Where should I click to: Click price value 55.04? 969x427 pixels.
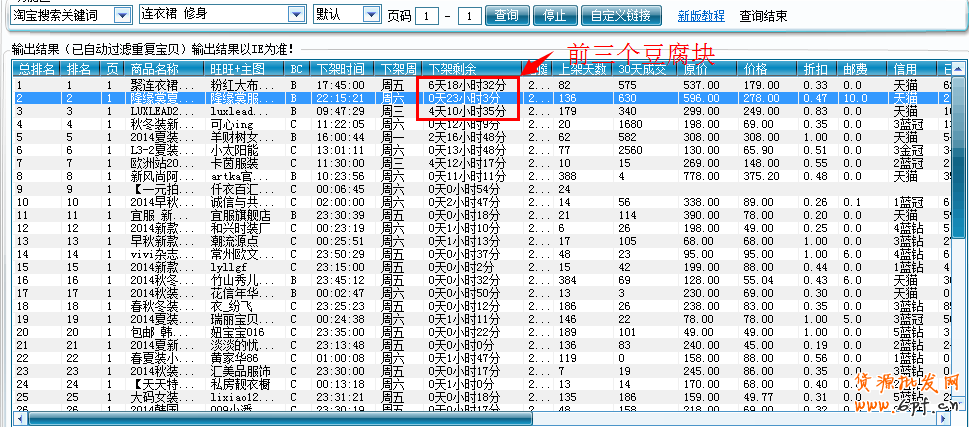(x=758, y=280)
